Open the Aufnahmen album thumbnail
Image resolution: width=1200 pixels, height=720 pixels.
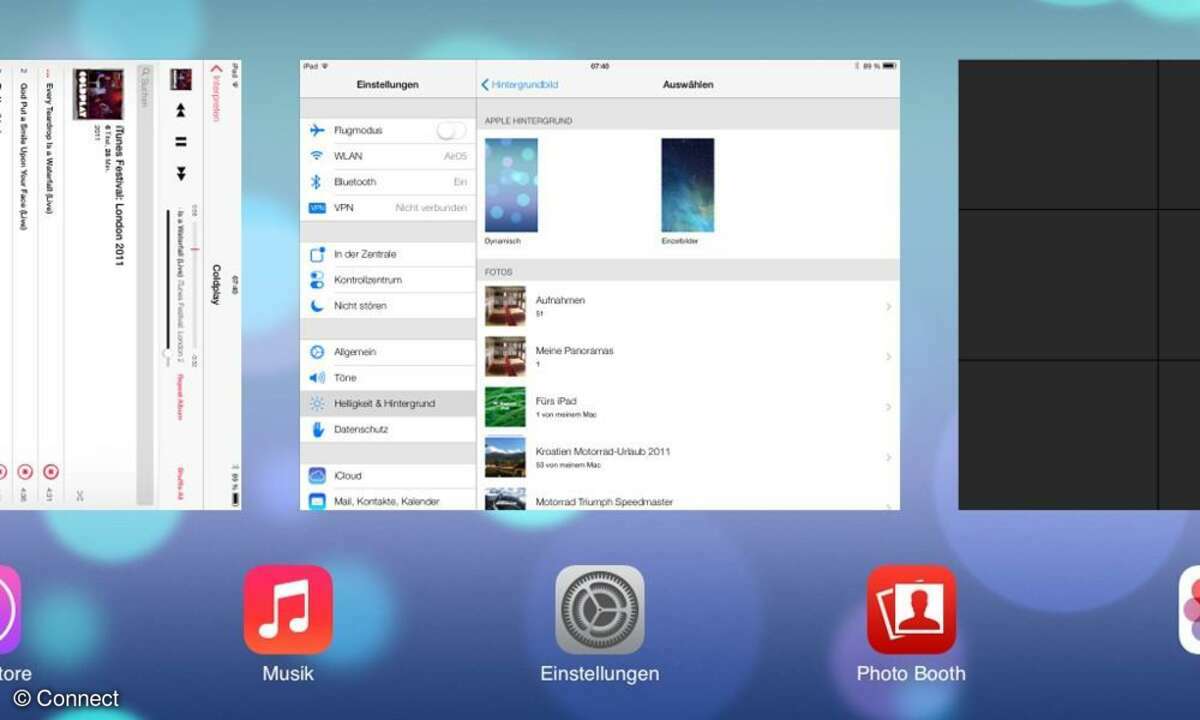click(x=505, y=306)
